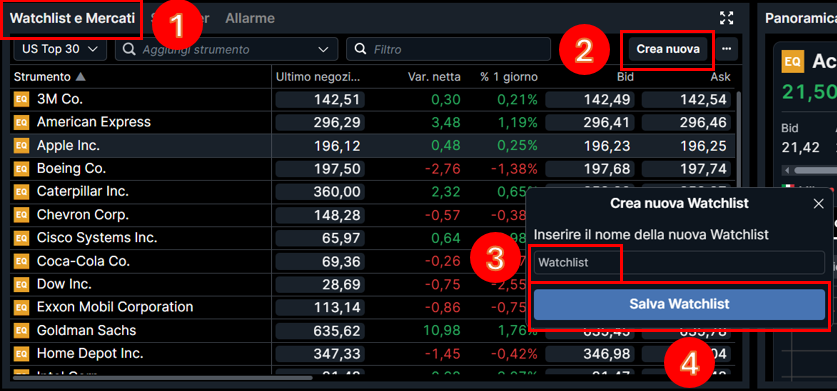Image resolution: width=837 pixels, height=391 pixels.
Task: Click the Filtro search field
Action: (448, 49)
